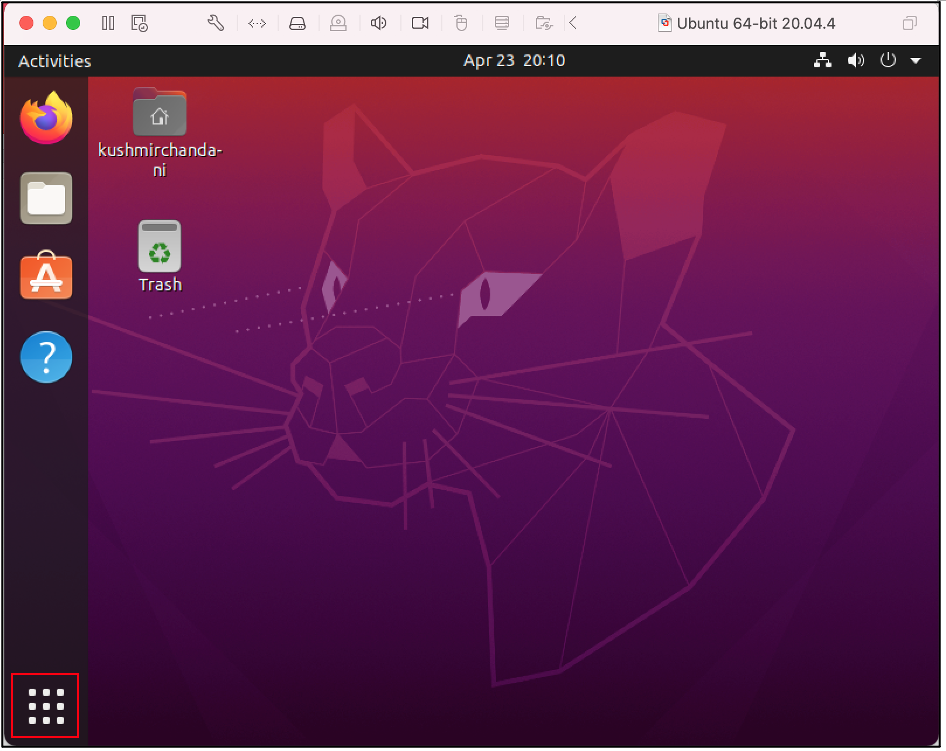Open the Files application from the dock
This screenshot has width=946, height=751.
click(x=45, y=197)
